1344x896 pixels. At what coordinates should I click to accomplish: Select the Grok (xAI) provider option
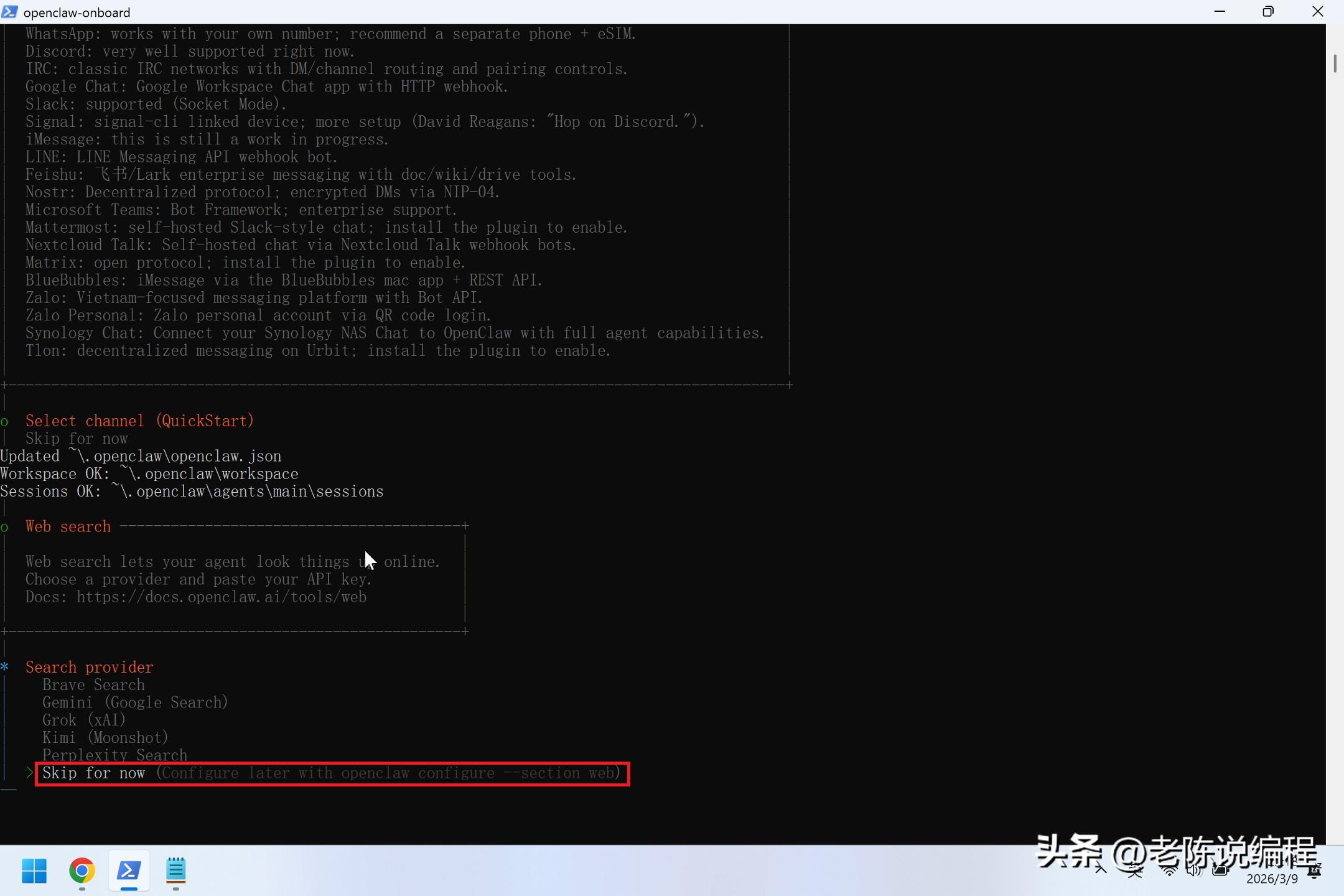[84, 720]
